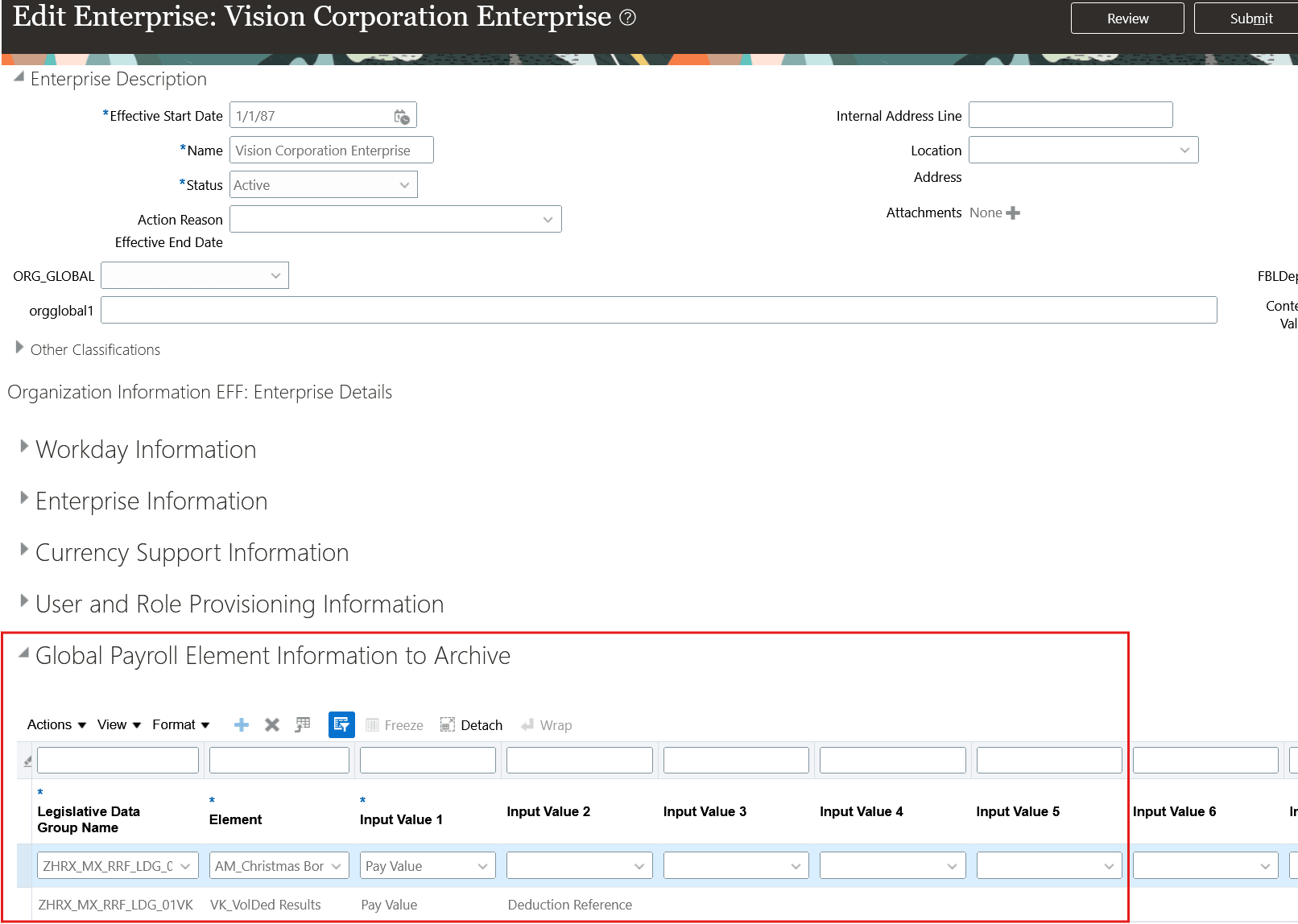
Task: Select row ZHRX_MX_RRF_LDG_01VK
Action: tap(115, 905)
